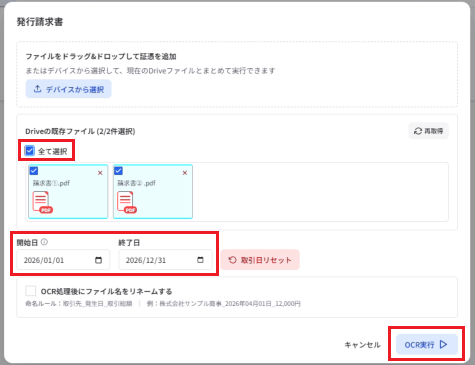Remove 請求書②.pdf with its red X
This screenshot has width=475, height=365.
tap(185, 173)
